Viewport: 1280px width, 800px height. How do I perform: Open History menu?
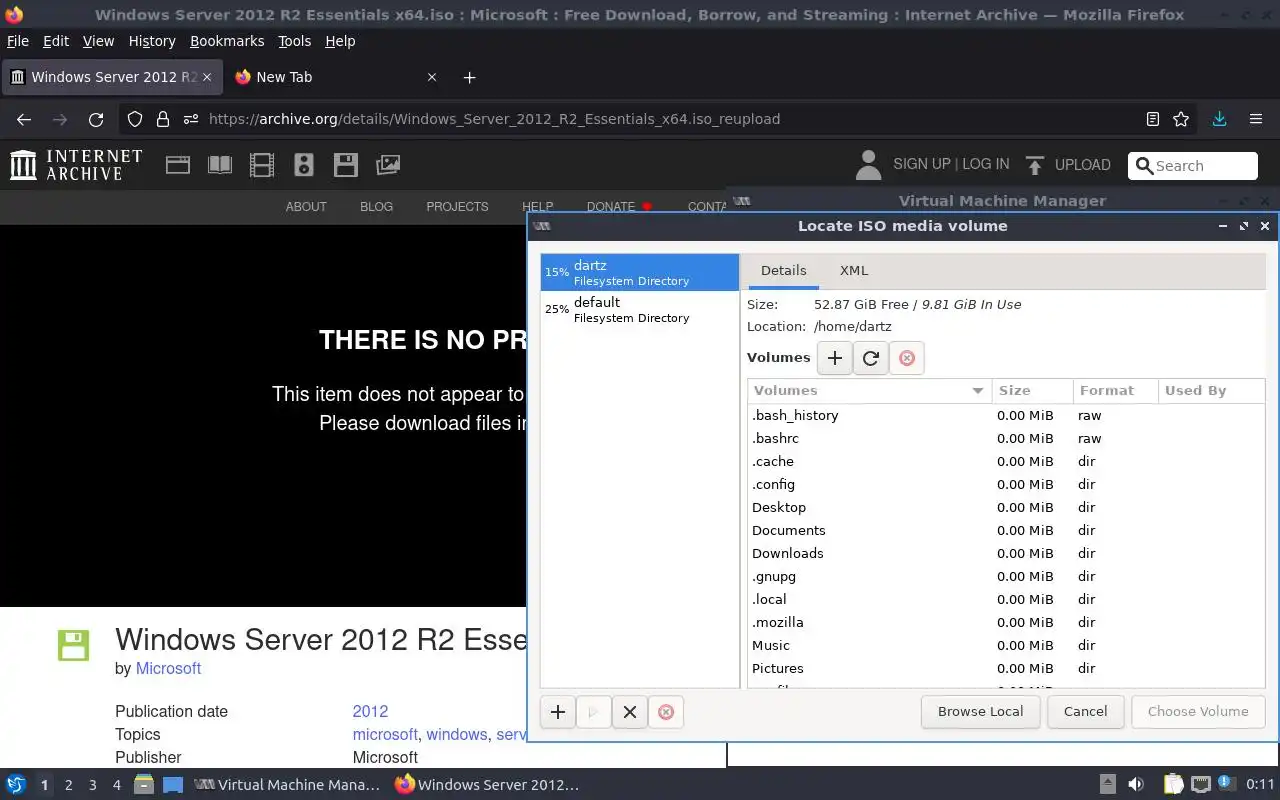(152, 41)
